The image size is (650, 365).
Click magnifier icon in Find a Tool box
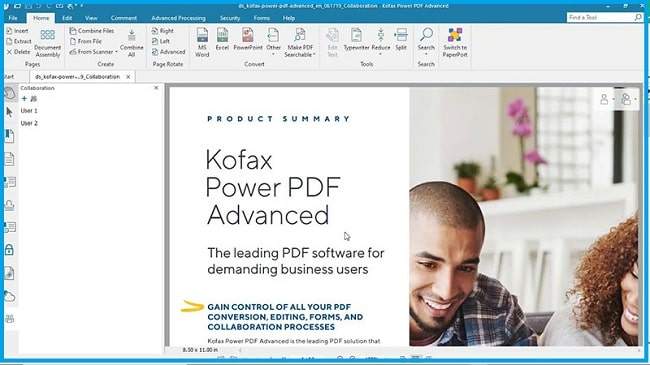[x=638, y=17]
